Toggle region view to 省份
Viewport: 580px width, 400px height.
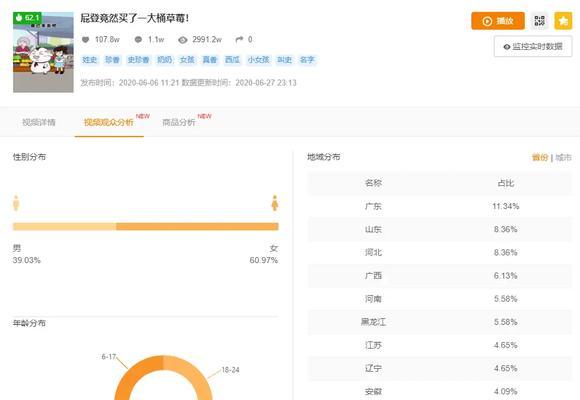point(540,158)
